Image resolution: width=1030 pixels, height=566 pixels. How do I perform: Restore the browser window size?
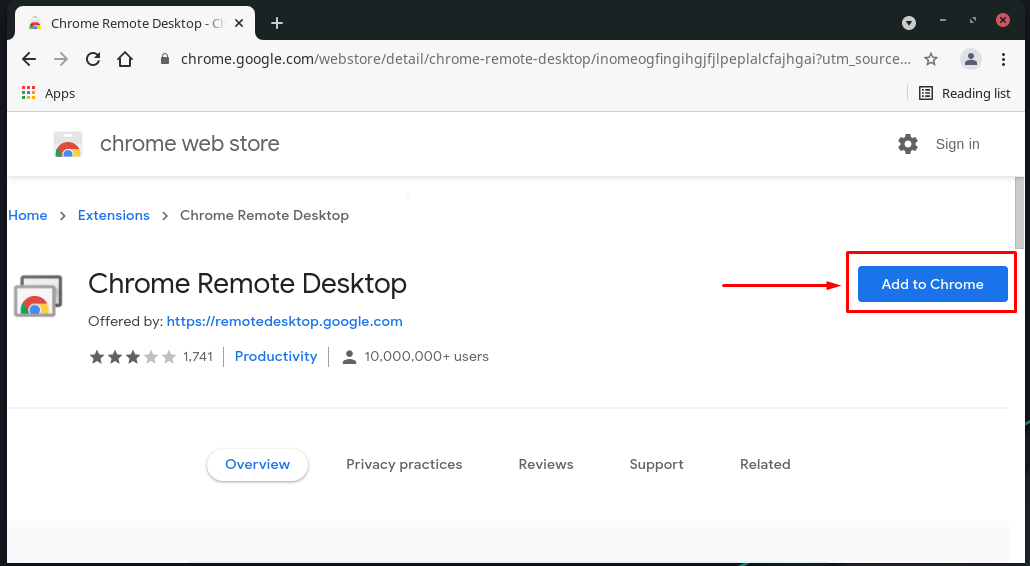(973, 20)
